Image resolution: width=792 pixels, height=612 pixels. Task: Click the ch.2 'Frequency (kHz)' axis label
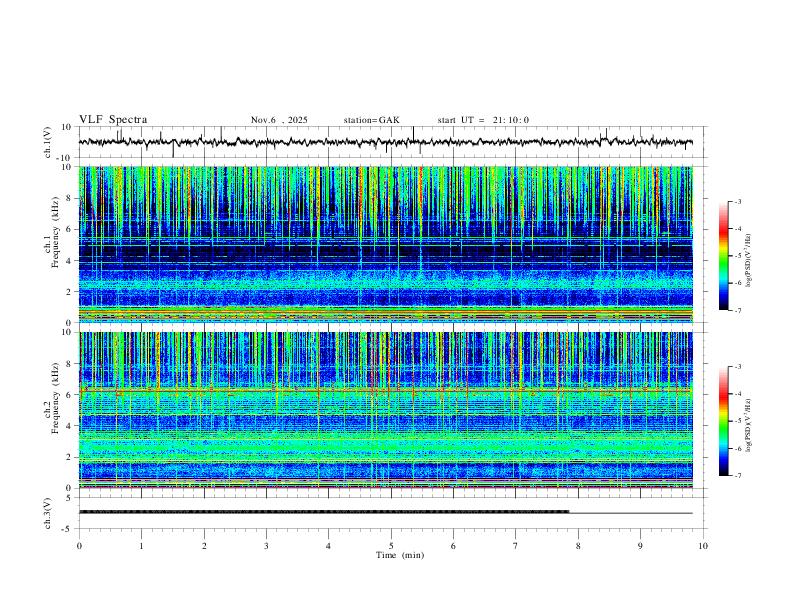(x=55, y=398)
